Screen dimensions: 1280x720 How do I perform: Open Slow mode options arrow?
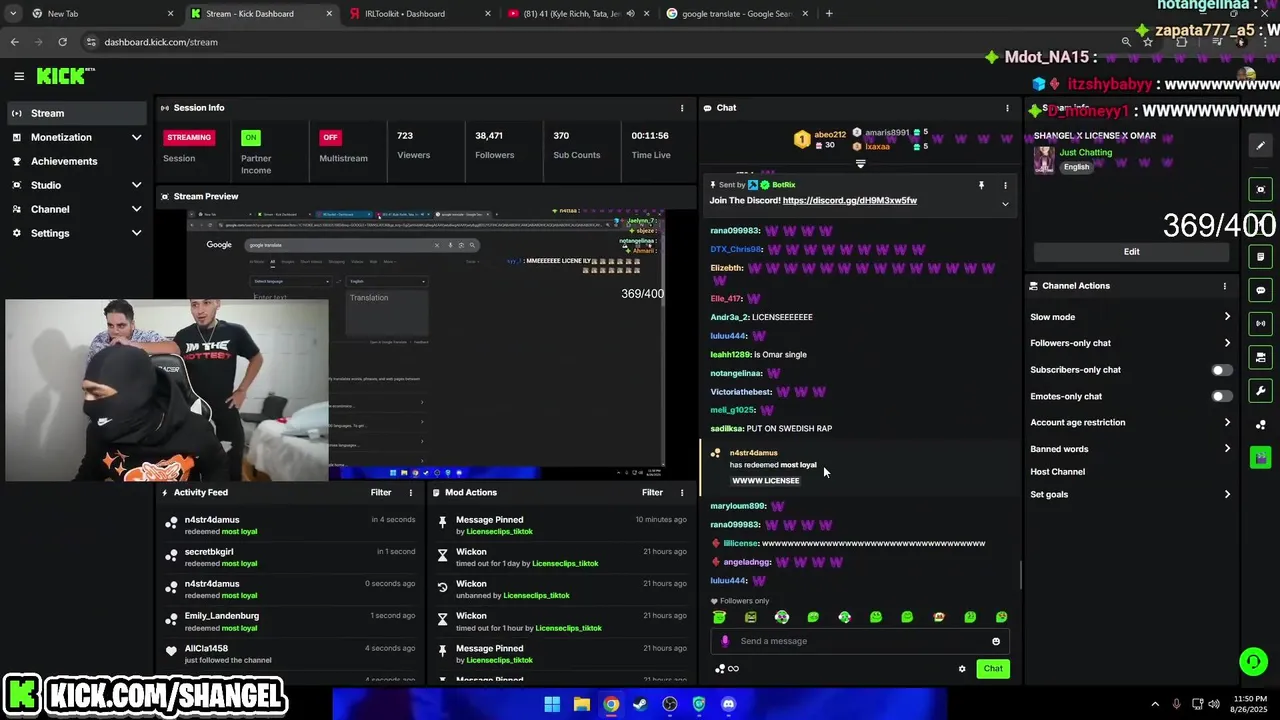(1227, 317)
